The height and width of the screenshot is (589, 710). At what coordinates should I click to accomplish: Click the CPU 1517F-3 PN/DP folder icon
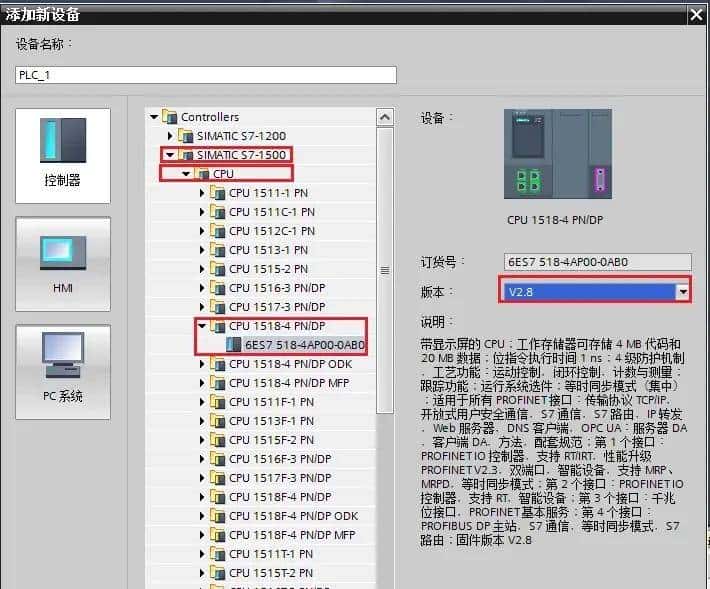(x=218, y=478)
